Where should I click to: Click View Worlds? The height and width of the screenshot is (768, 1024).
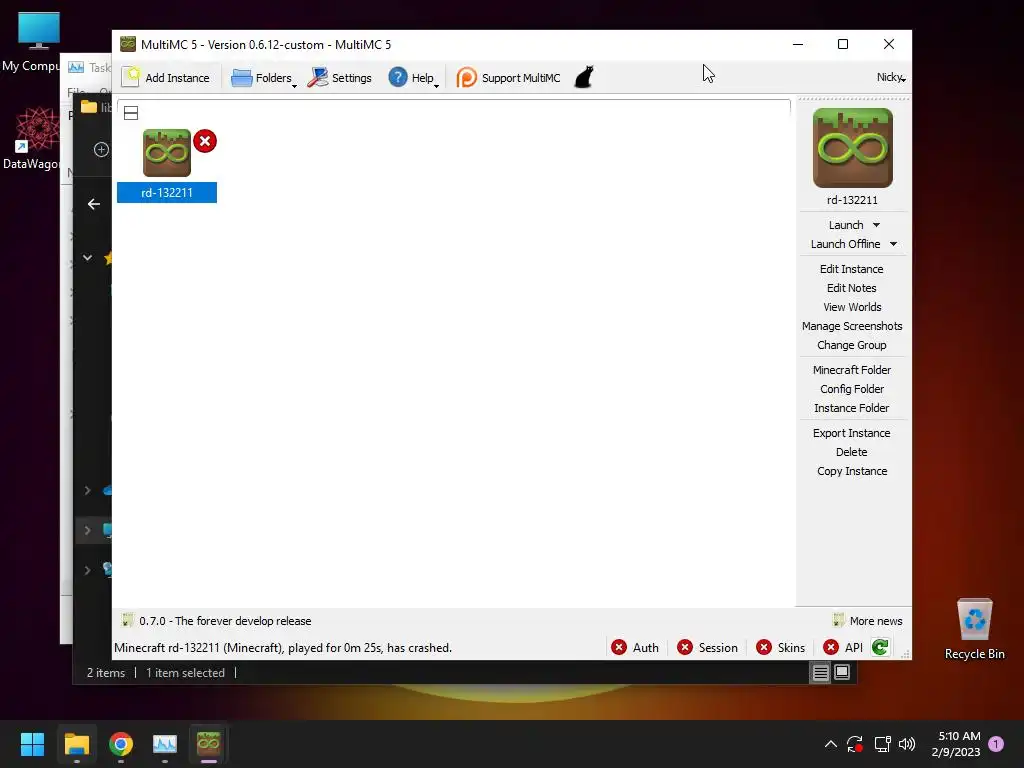pyautogui.click(x=852, y=307)
